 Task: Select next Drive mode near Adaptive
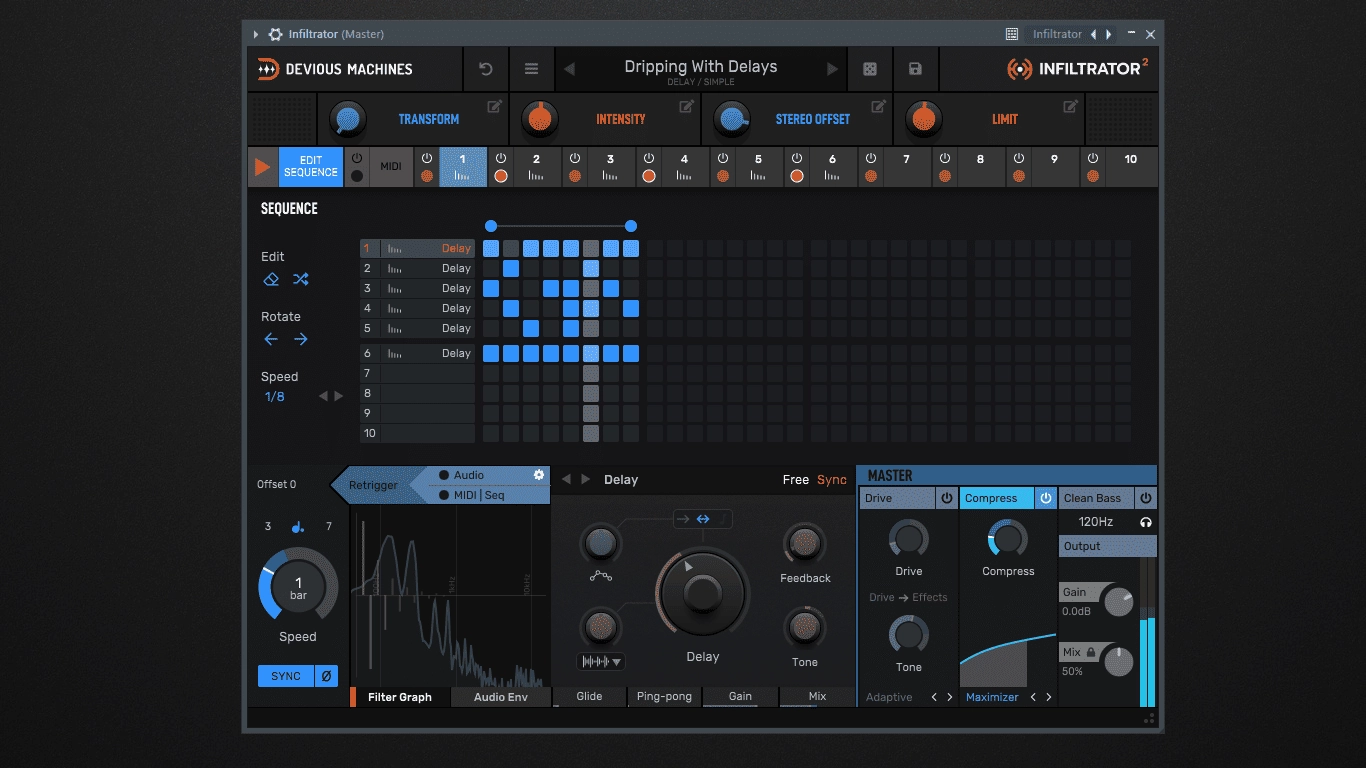(x=949, y=697)
